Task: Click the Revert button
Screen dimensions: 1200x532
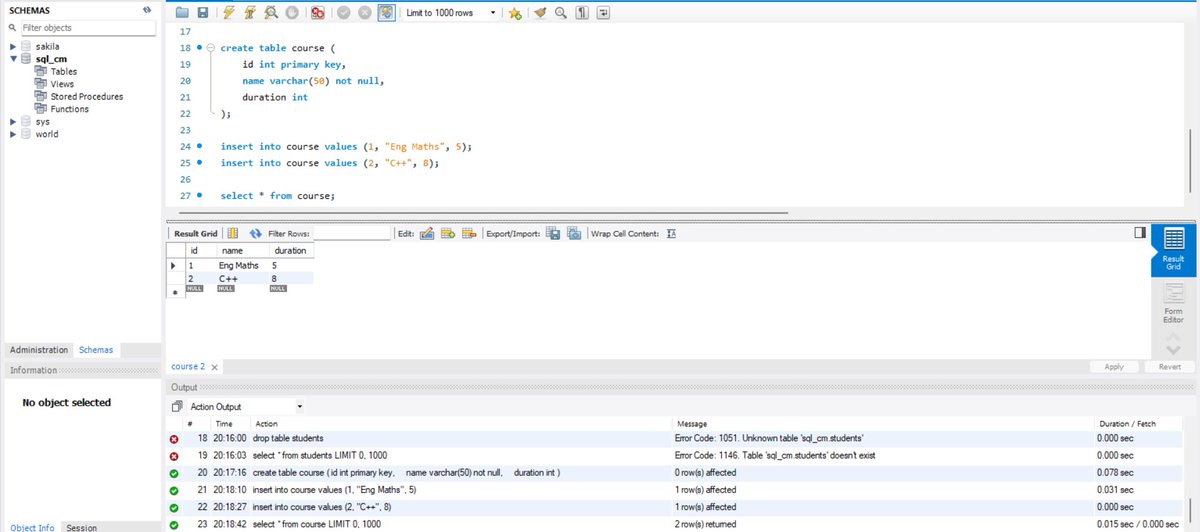Action: (x=1169, y=367)
